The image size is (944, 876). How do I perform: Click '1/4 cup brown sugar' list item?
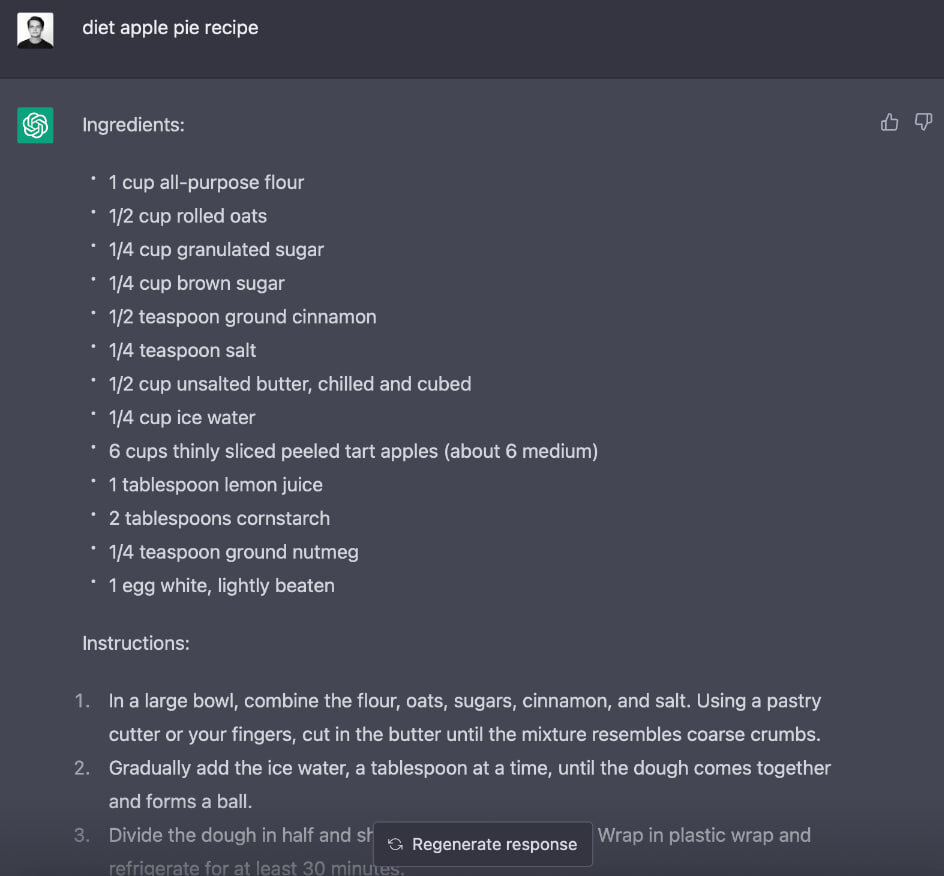pyautogui.click(x=197, y=284)
